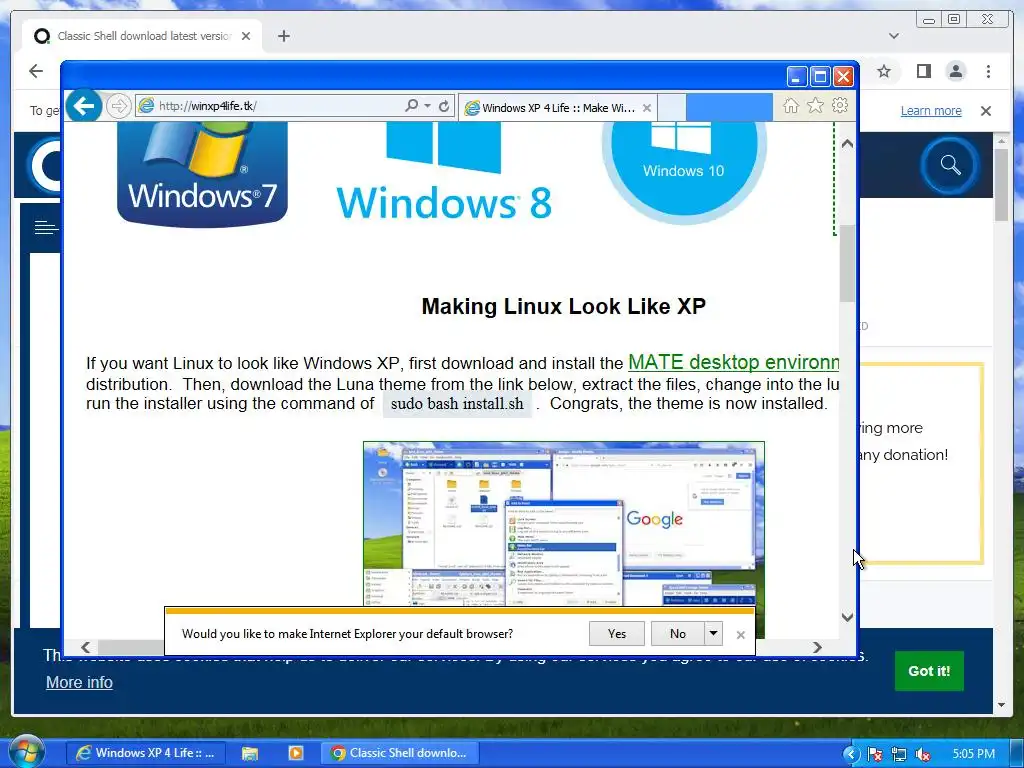1024x768 pixels.
Task: Click the IE Home icon
Action: pyautogui.click(x=790, y=106)
